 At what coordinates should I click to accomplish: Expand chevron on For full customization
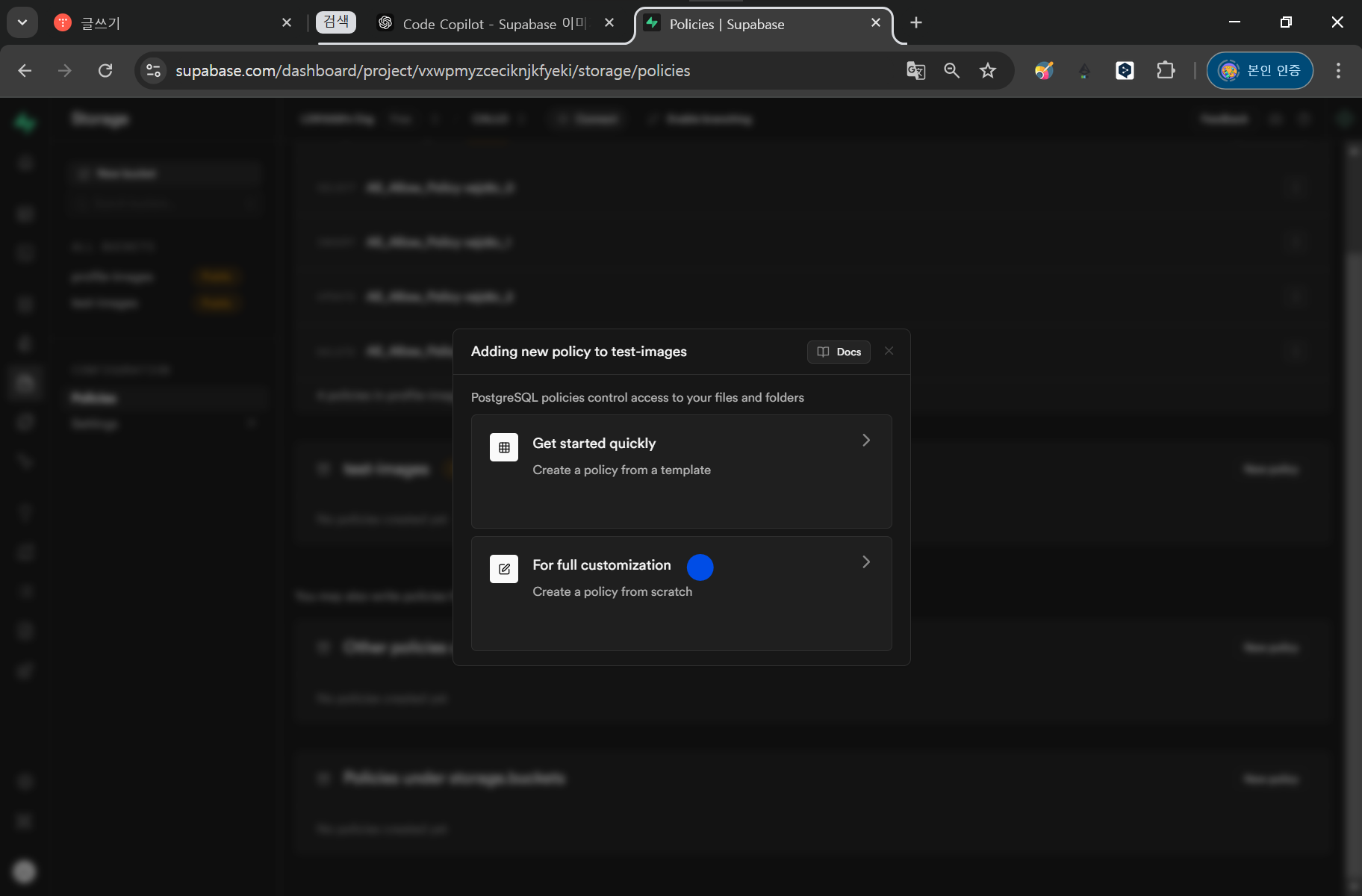(866, 562)
